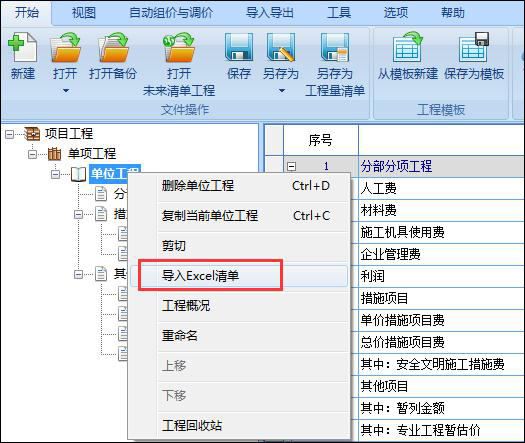This screenshot has width=525, height=443.
Task: Click the 从模板新建 icon
Action: click(x=408, y=47)
